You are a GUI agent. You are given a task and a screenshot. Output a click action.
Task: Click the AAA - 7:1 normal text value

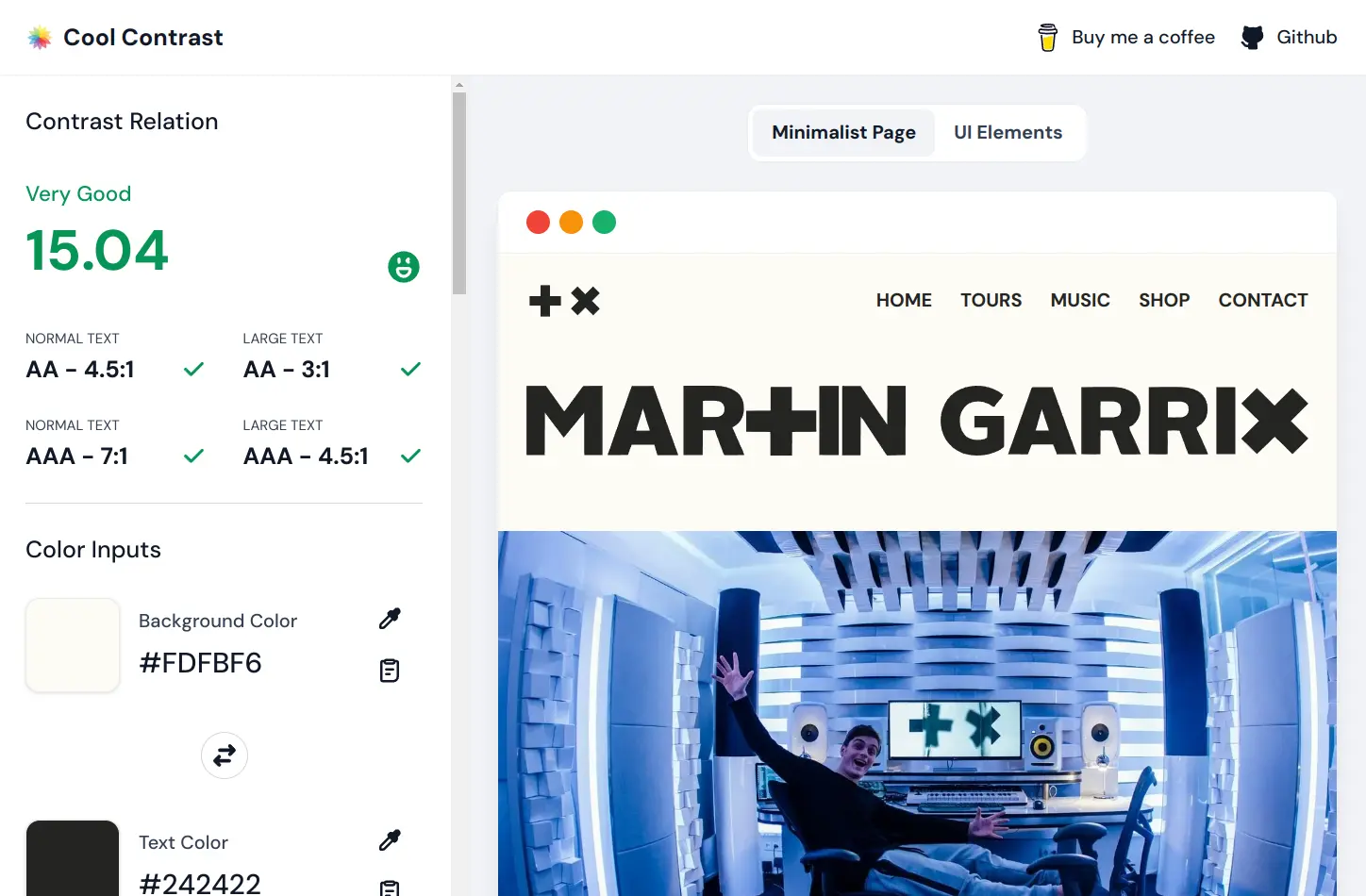[x=76, y=456]
